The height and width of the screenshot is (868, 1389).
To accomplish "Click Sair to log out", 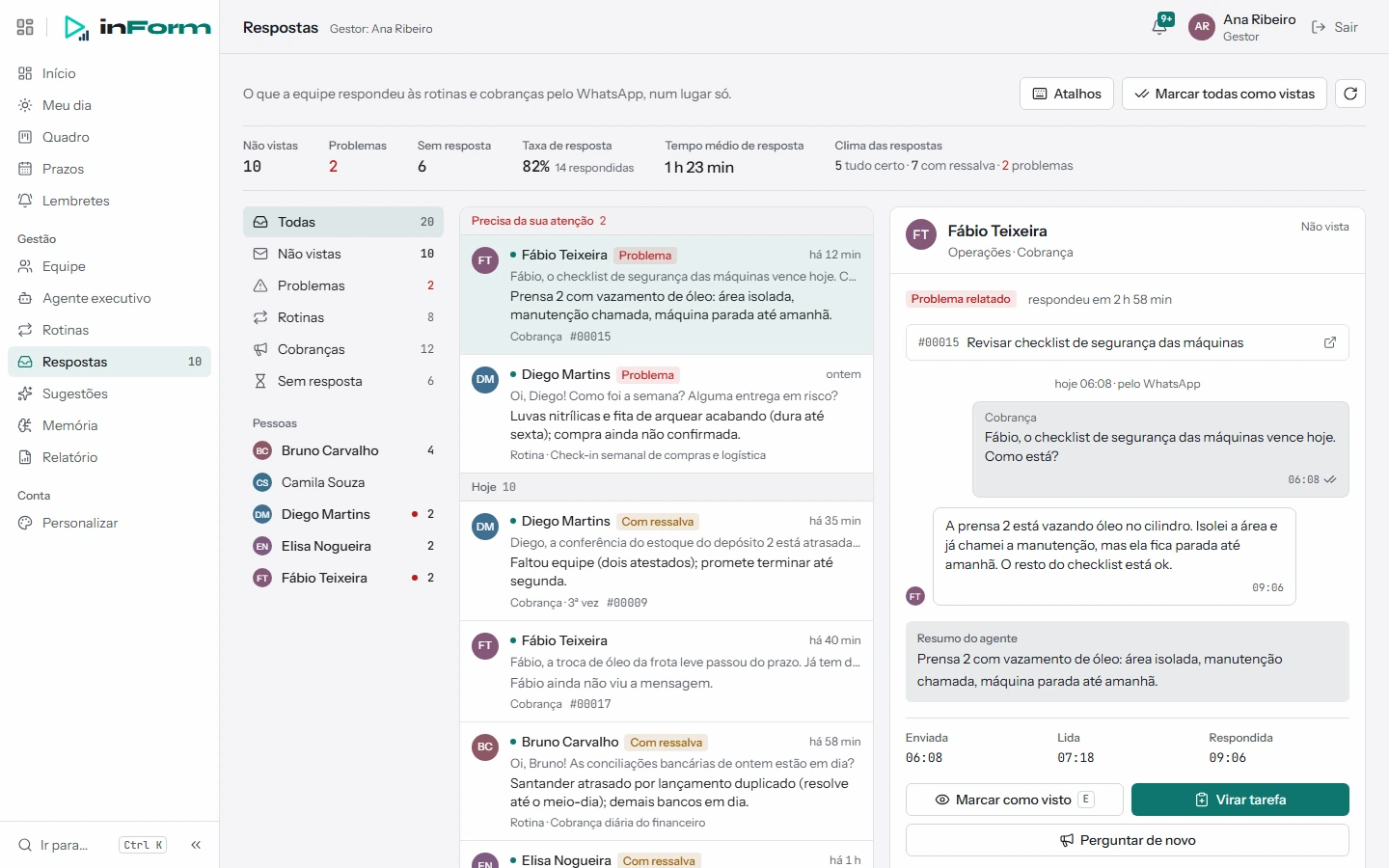I will (x=1335, y=27).
